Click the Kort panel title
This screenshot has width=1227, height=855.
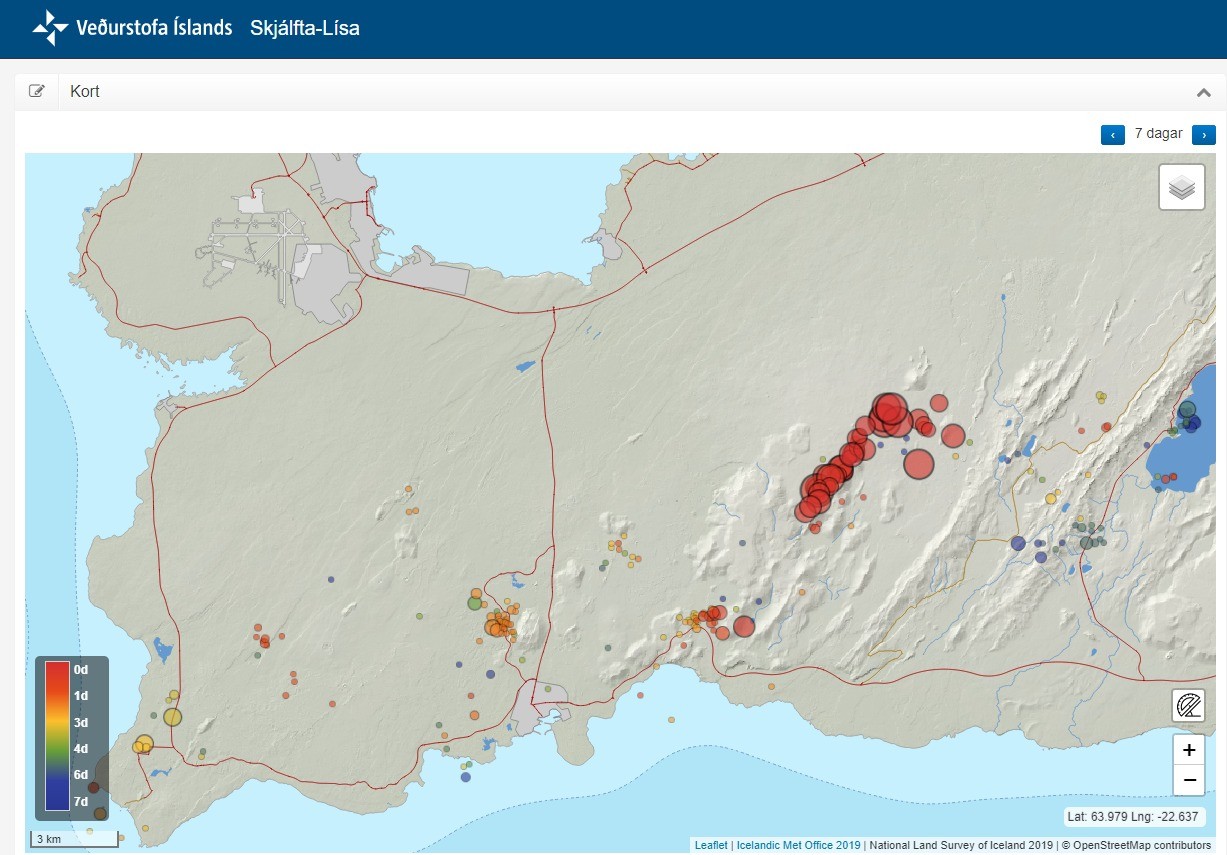(x=85, y=92)
